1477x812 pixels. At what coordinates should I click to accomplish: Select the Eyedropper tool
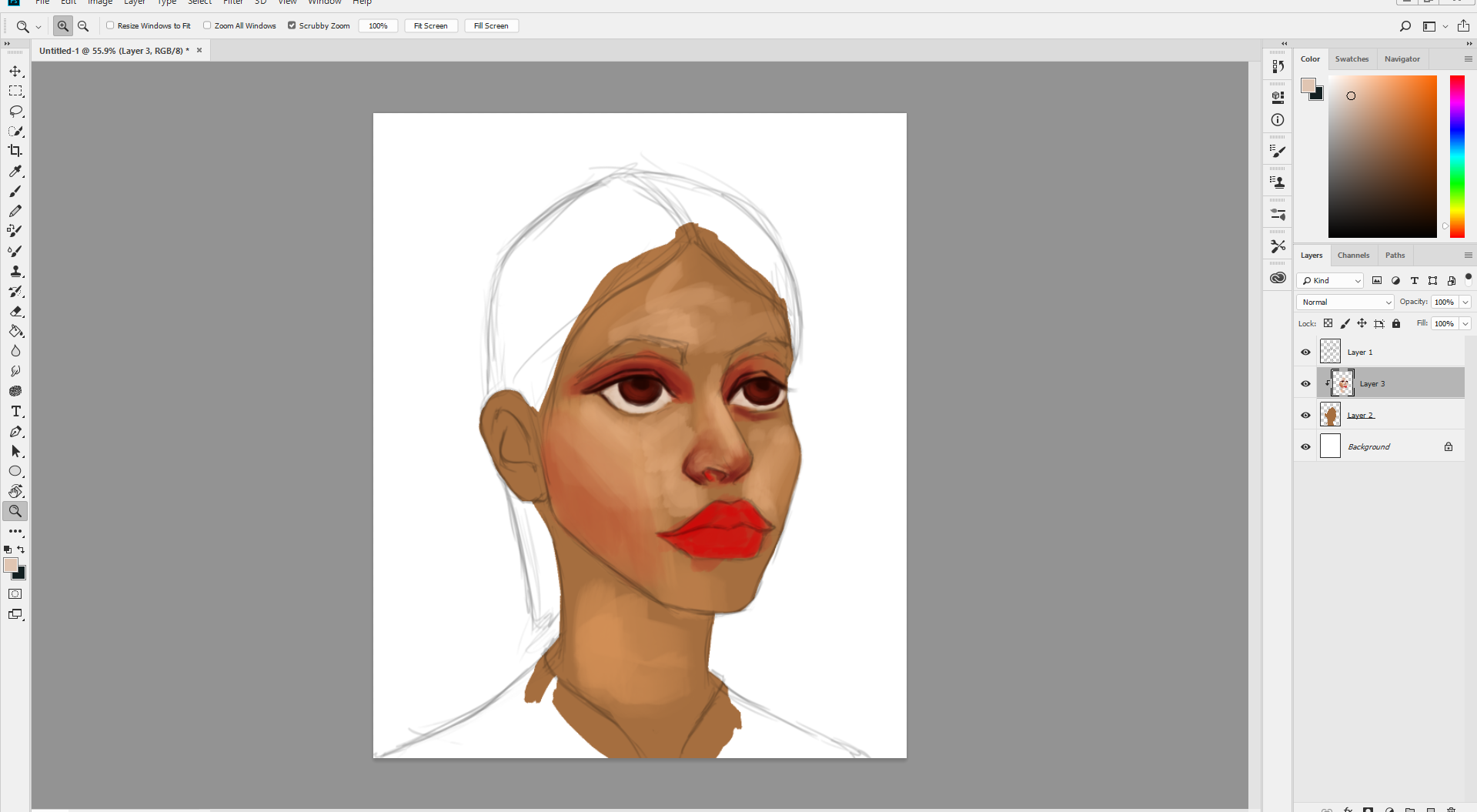[15, 171]
